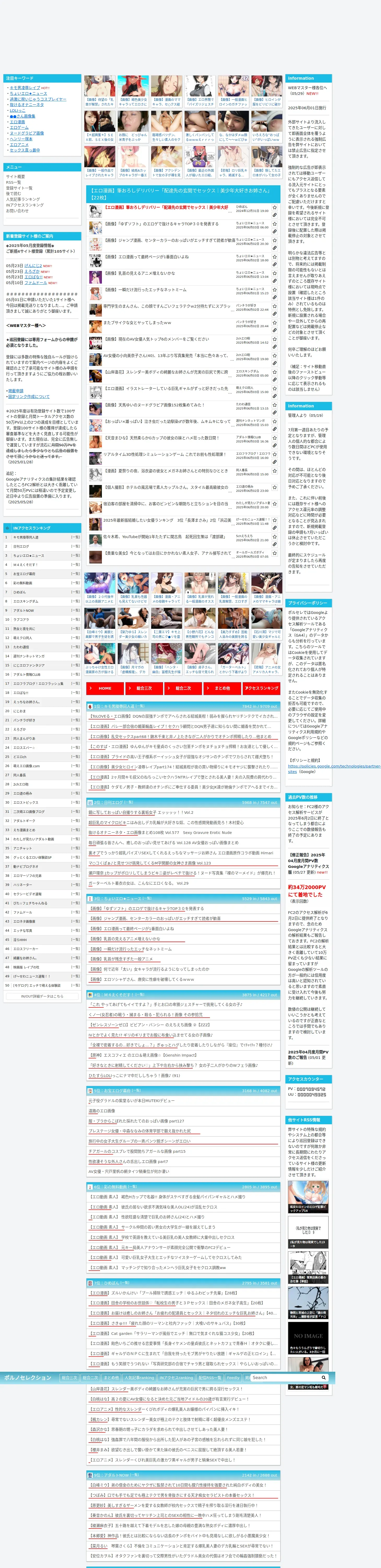The image size is (381, 1568).
Task: Click the エロゲーム keyword link
Action: pyautogui.click(x=20, y=127)
